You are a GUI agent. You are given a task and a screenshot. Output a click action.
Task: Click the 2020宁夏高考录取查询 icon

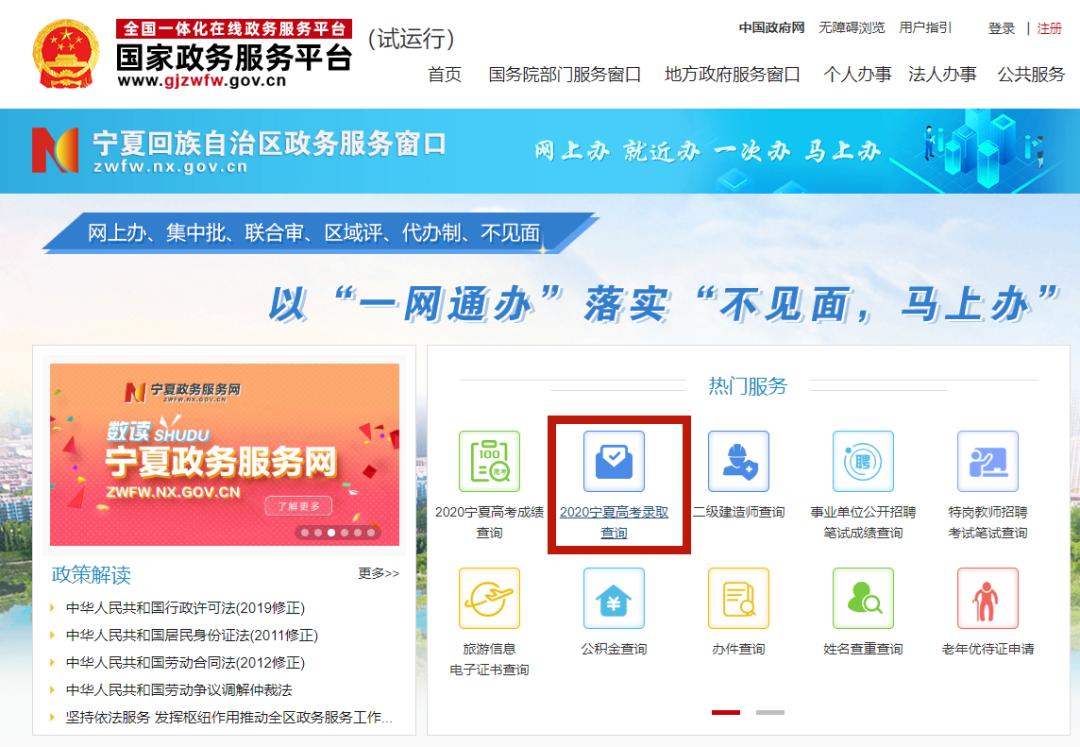point(614,461)
